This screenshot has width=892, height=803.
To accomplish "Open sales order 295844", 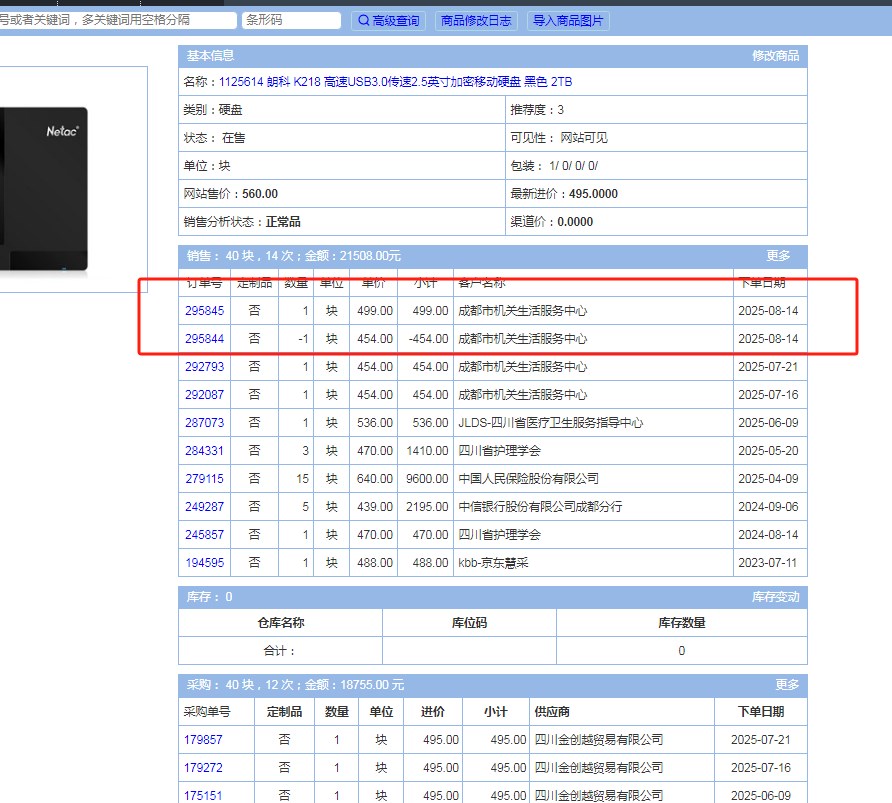I will coord(204,338).
